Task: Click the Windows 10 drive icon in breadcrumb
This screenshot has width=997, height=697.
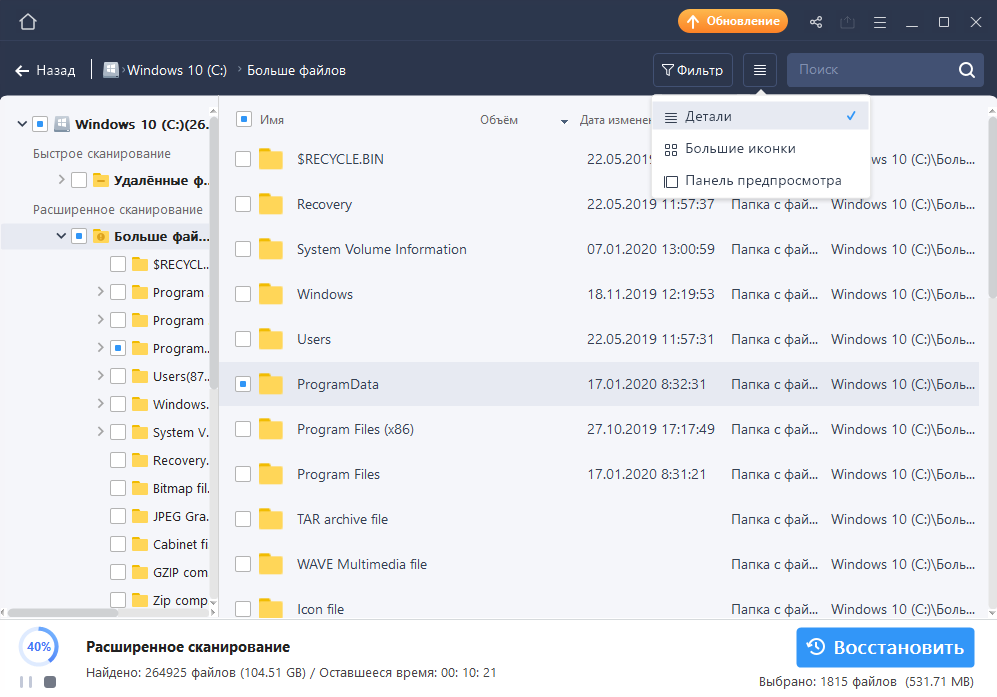Action: [x=111, y=70]
